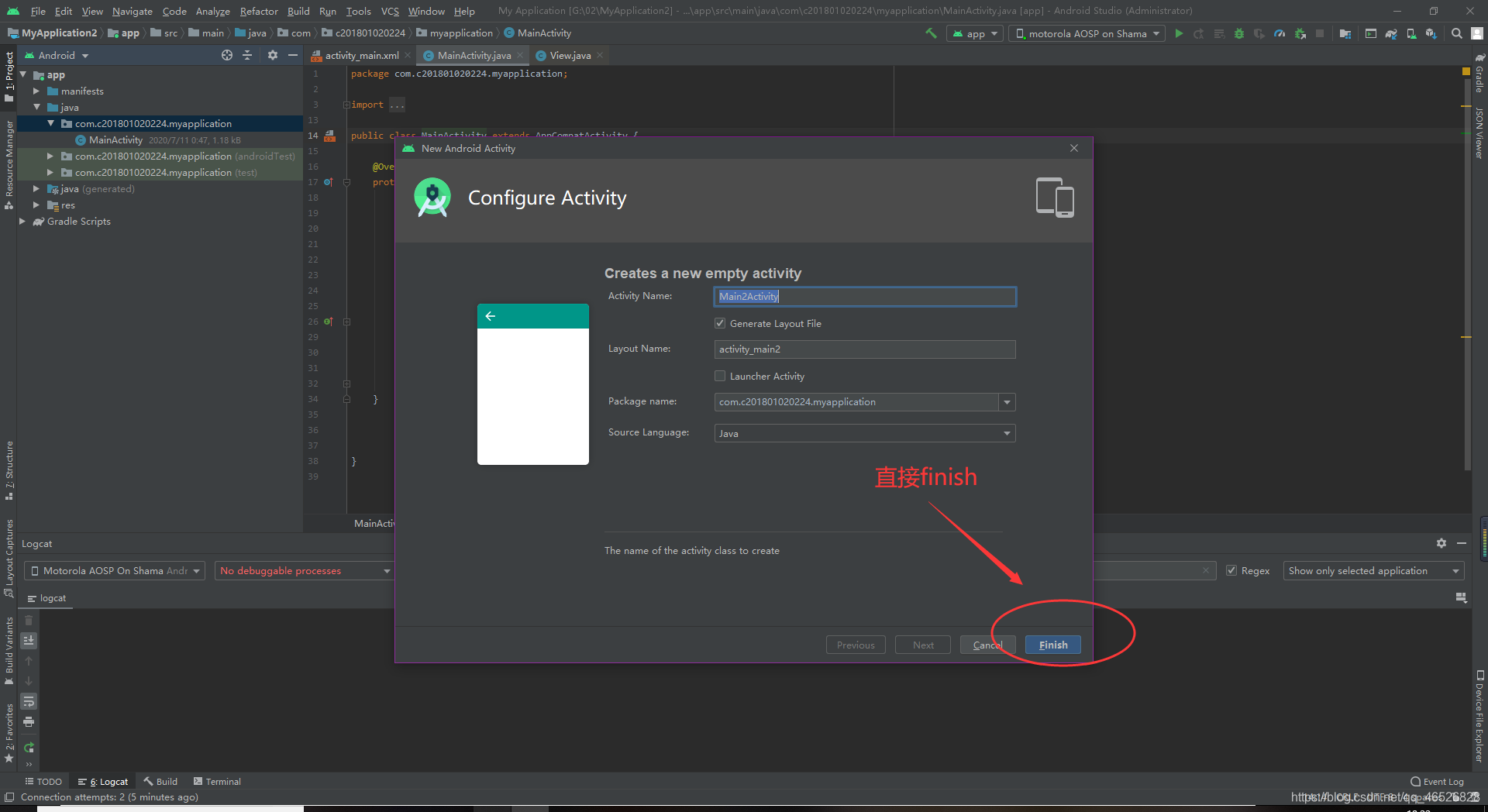Close the MainActivity.java editor tab

point(520,55)
